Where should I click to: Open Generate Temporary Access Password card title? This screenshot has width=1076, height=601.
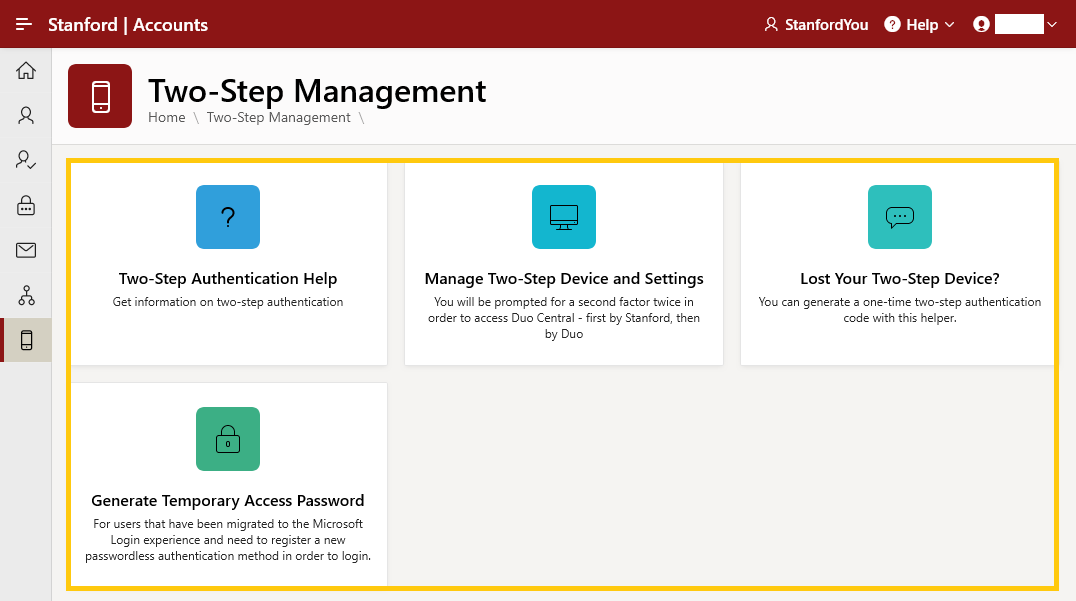pyautogui.click(x=228, y=501)
